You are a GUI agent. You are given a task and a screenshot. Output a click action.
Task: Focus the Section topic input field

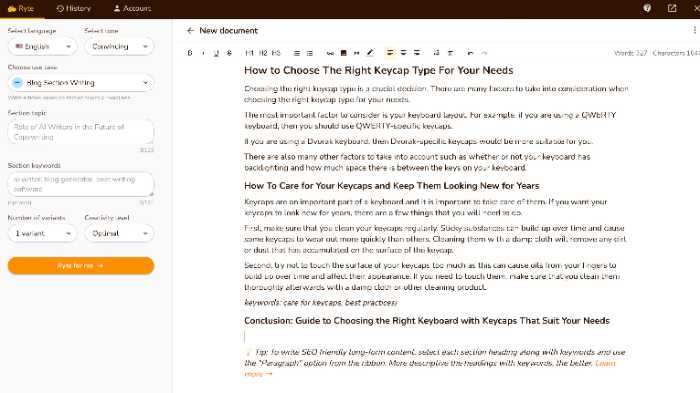(81, 132)
